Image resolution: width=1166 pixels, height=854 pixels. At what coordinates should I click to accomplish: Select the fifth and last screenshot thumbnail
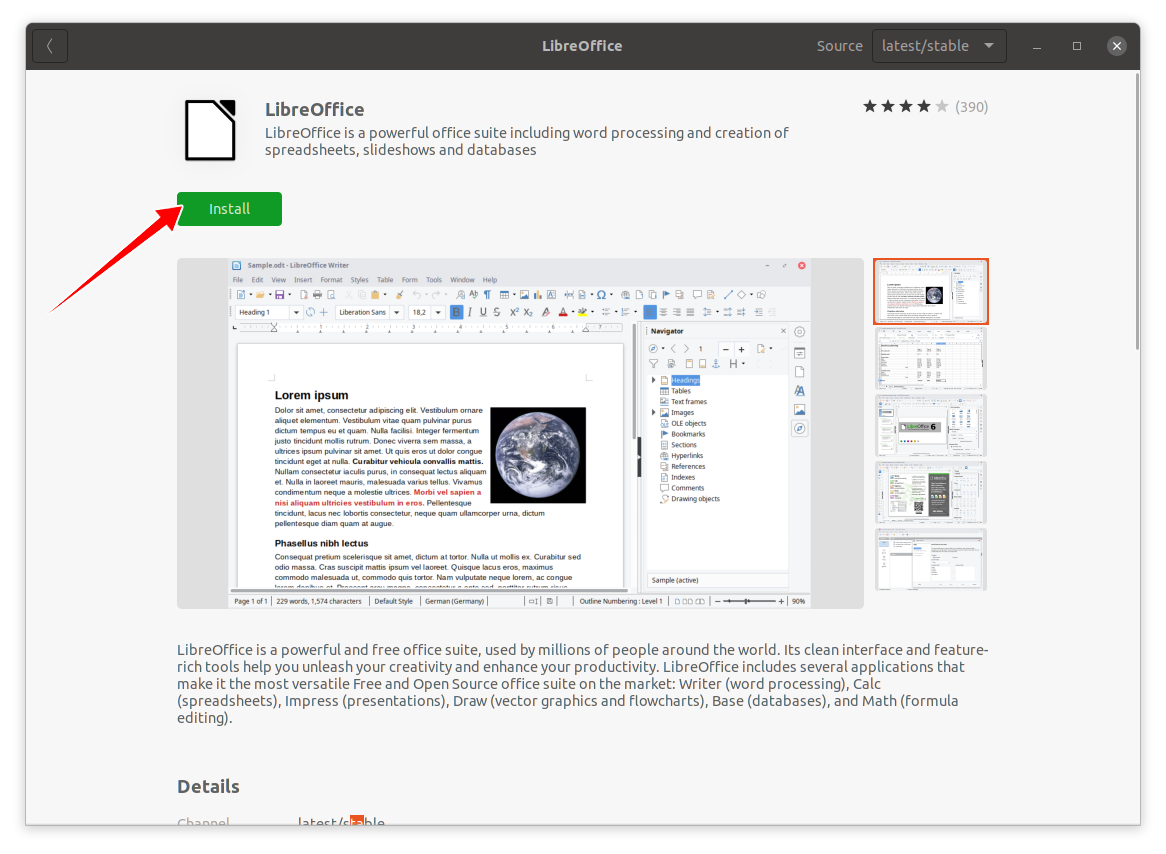pos(930,559)
